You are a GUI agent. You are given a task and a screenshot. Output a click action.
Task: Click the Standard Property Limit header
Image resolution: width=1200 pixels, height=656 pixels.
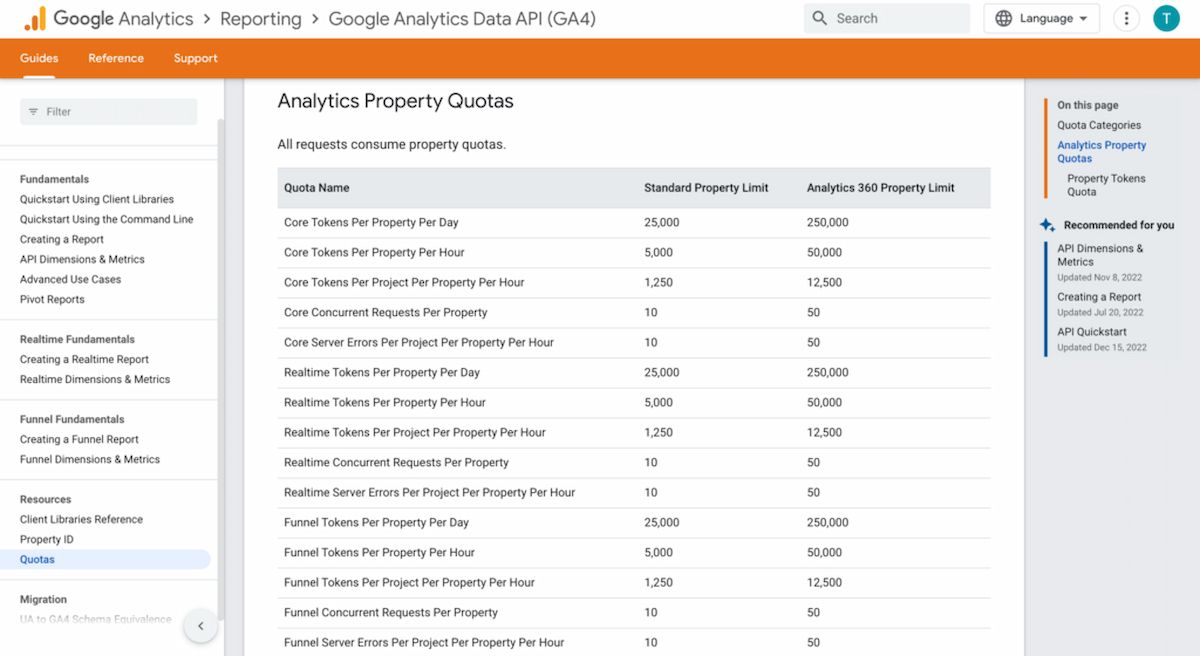pos(706,188)
